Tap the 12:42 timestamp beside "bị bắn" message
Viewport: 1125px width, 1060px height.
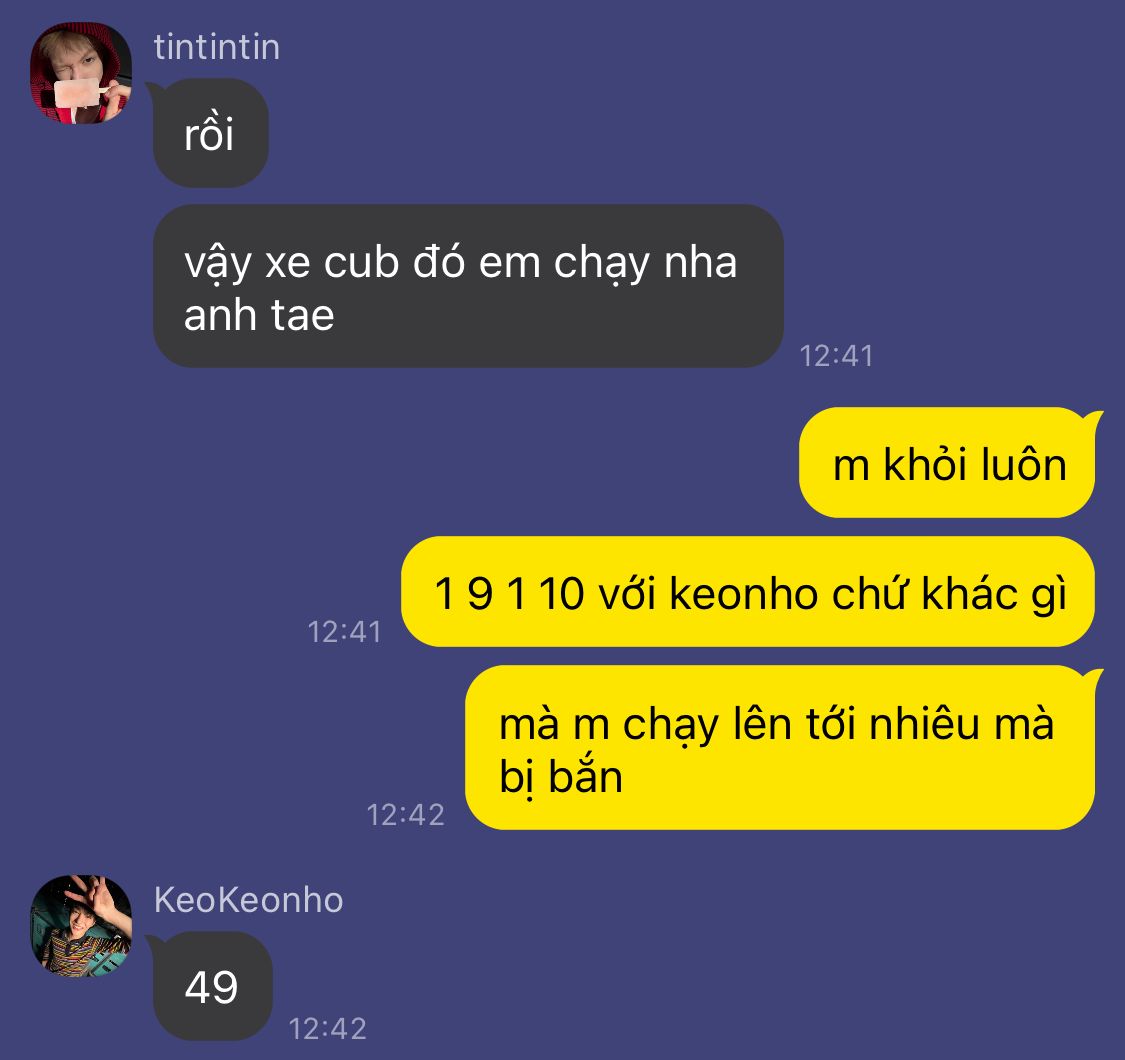click(405, 815)
